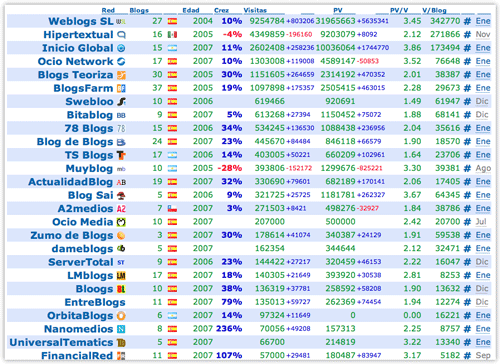Viewport: 500px width, 364px height.
Task: Click the Dic link in Swebloo row
Action: tap(482, 102)
